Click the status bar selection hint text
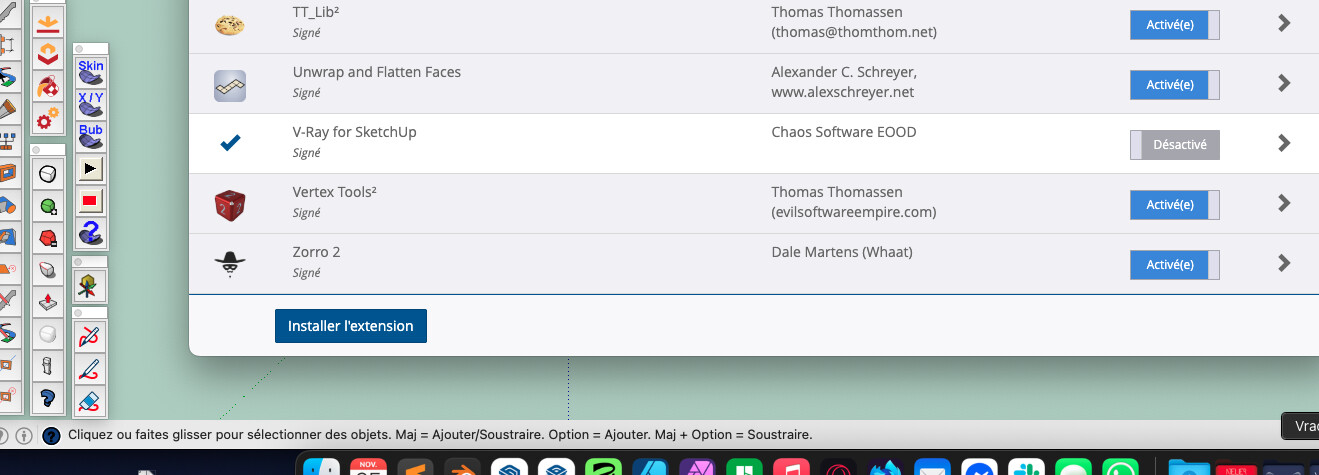 [440, 435]
